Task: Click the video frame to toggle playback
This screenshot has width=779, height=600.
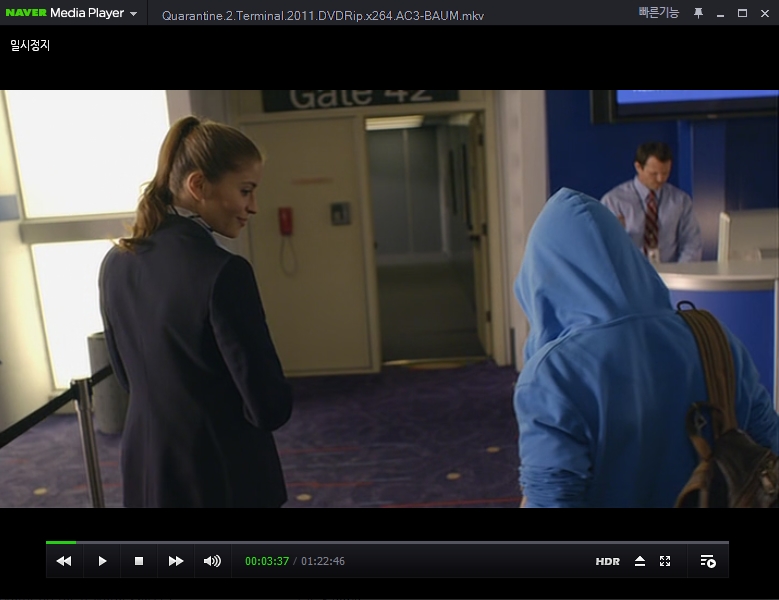Action: tap(389, 298)
